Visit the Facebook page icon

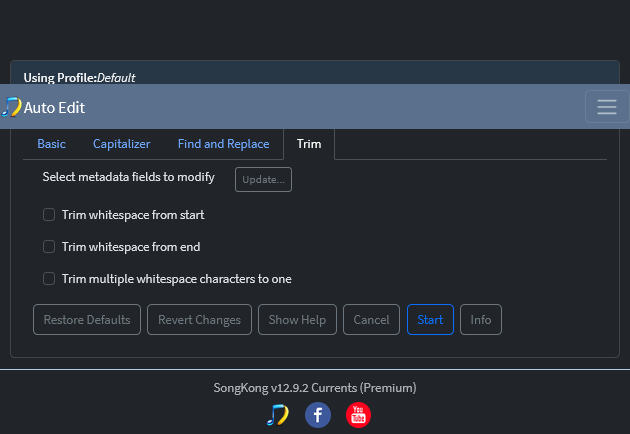(318, 415)
